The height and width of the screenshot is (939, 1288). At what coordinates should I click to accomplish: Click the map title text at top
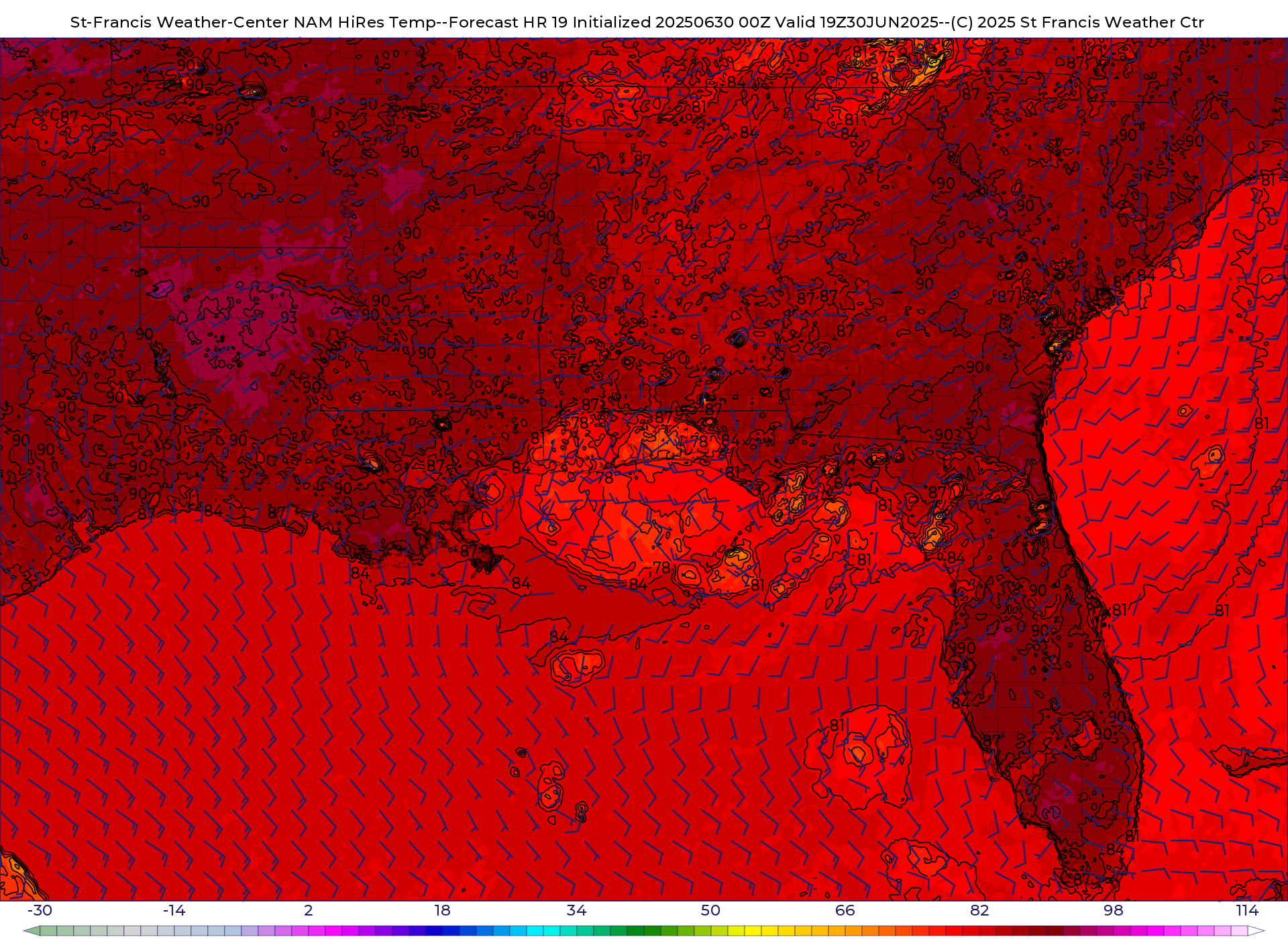coord(637,22)
